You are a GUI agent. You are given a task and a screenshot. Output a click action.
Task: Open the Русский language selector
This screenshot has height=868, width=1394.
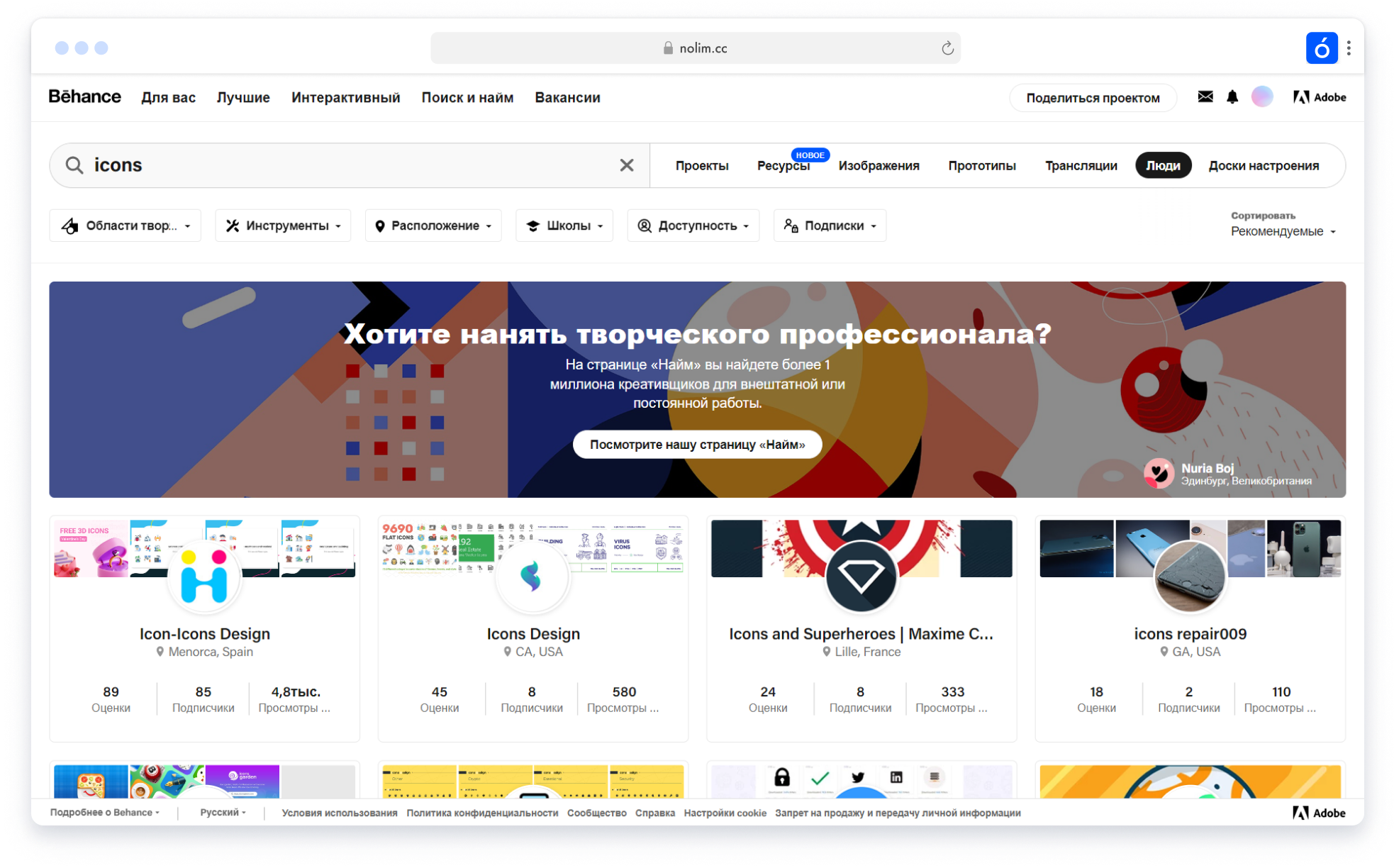[x=223, y=813]
